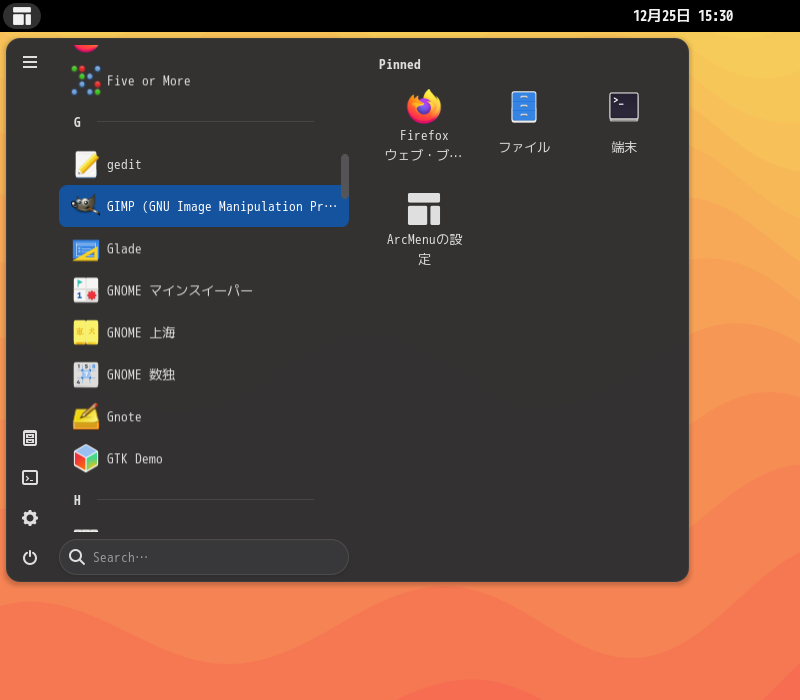Start GNOME マインスイーパー via its icon

(86, 290)
